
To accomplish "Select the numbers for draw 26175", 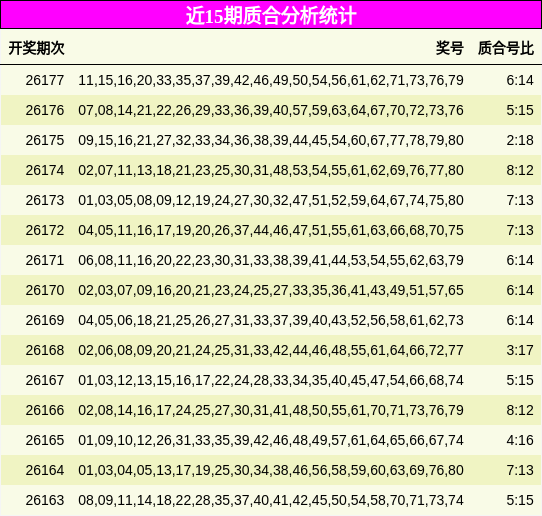I will point(271,140).
